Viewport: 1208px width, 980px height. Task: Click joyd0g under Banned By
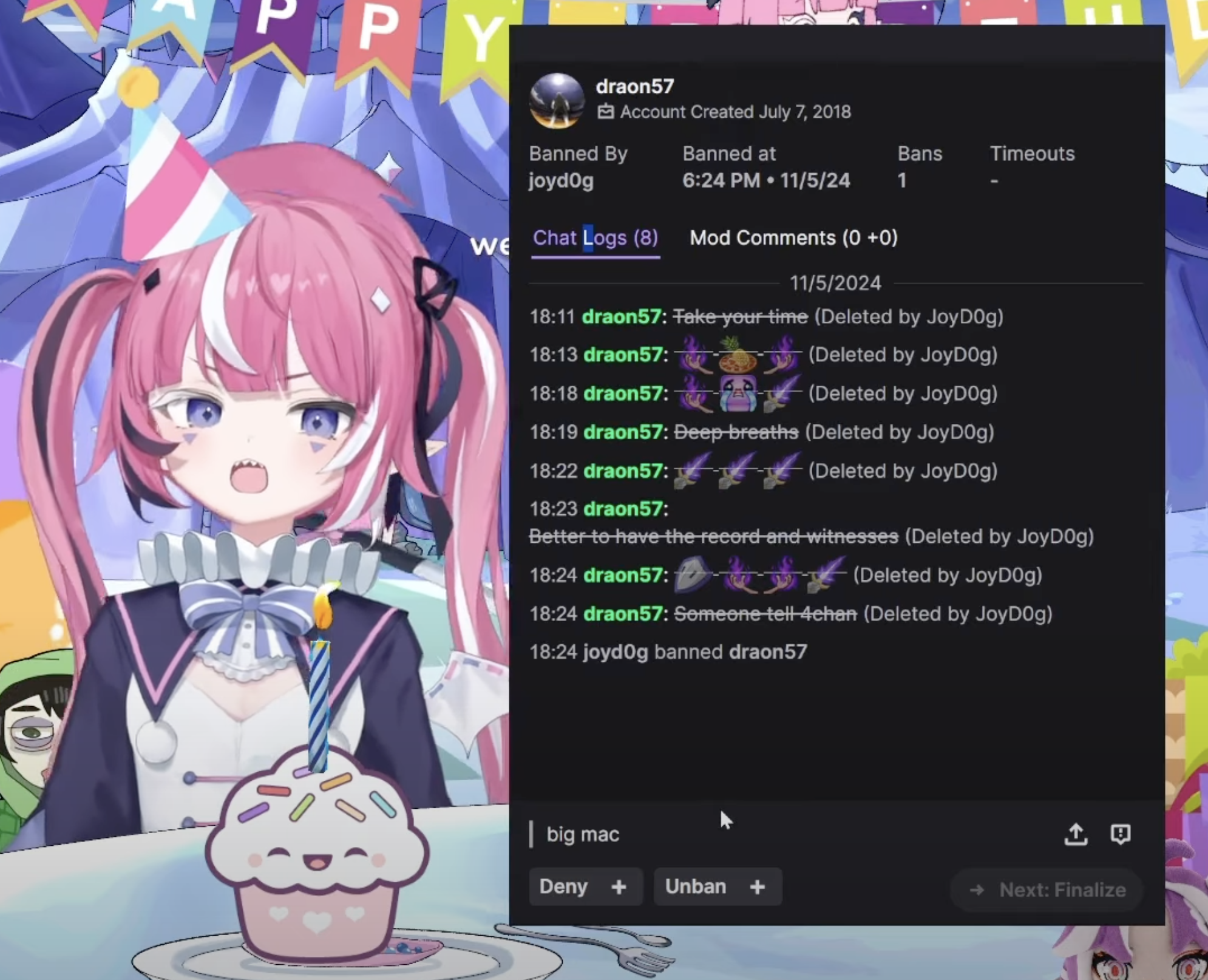point(561,181)
